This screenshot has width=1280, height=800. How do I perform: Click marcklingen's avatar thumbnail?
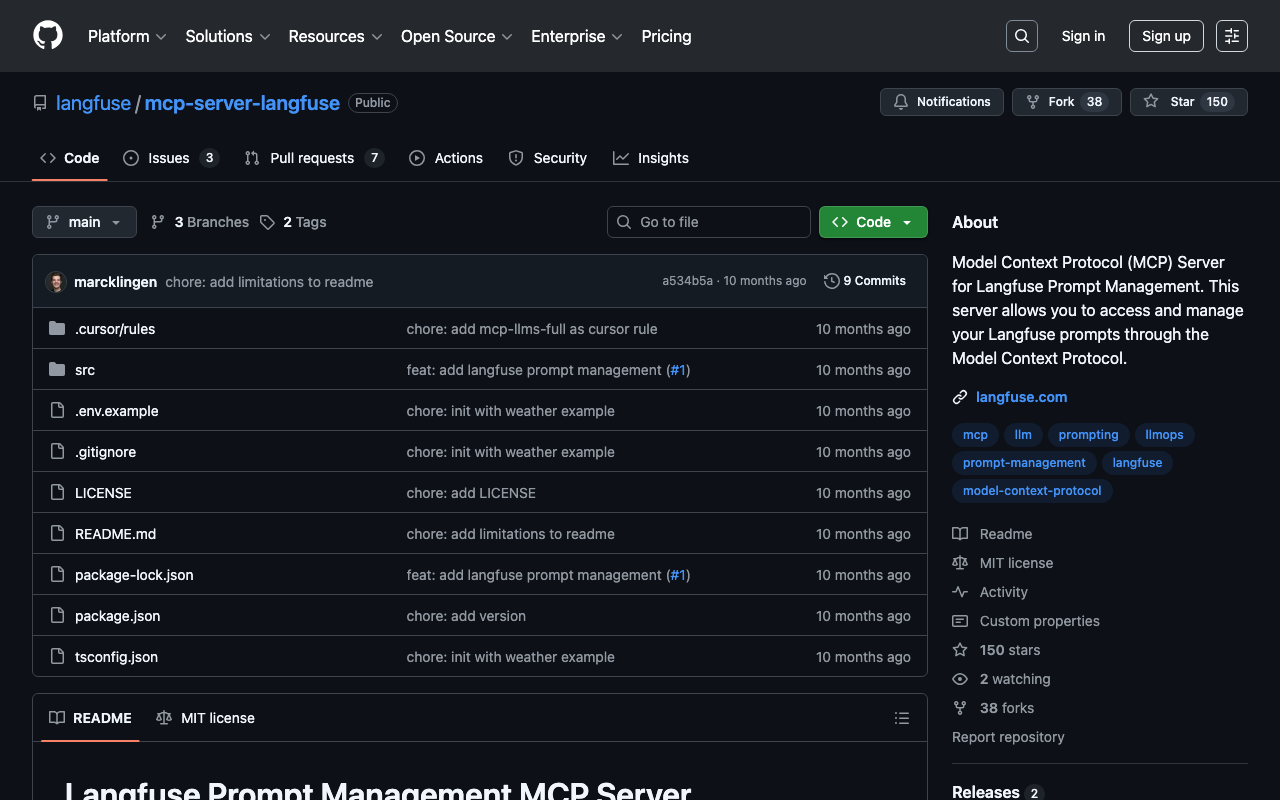pyautogui.click(x=56, y=282)
